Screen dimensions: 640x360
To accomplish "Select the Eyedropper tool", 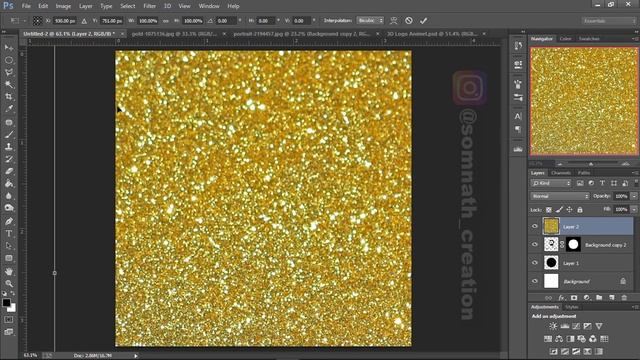I will point(9,109).
